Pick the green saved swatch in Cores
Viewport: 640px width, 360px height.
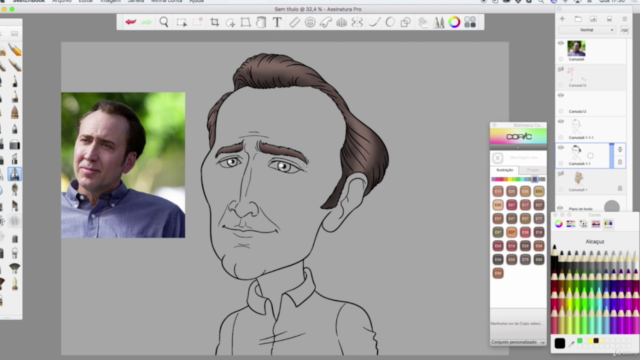[580, 340]
